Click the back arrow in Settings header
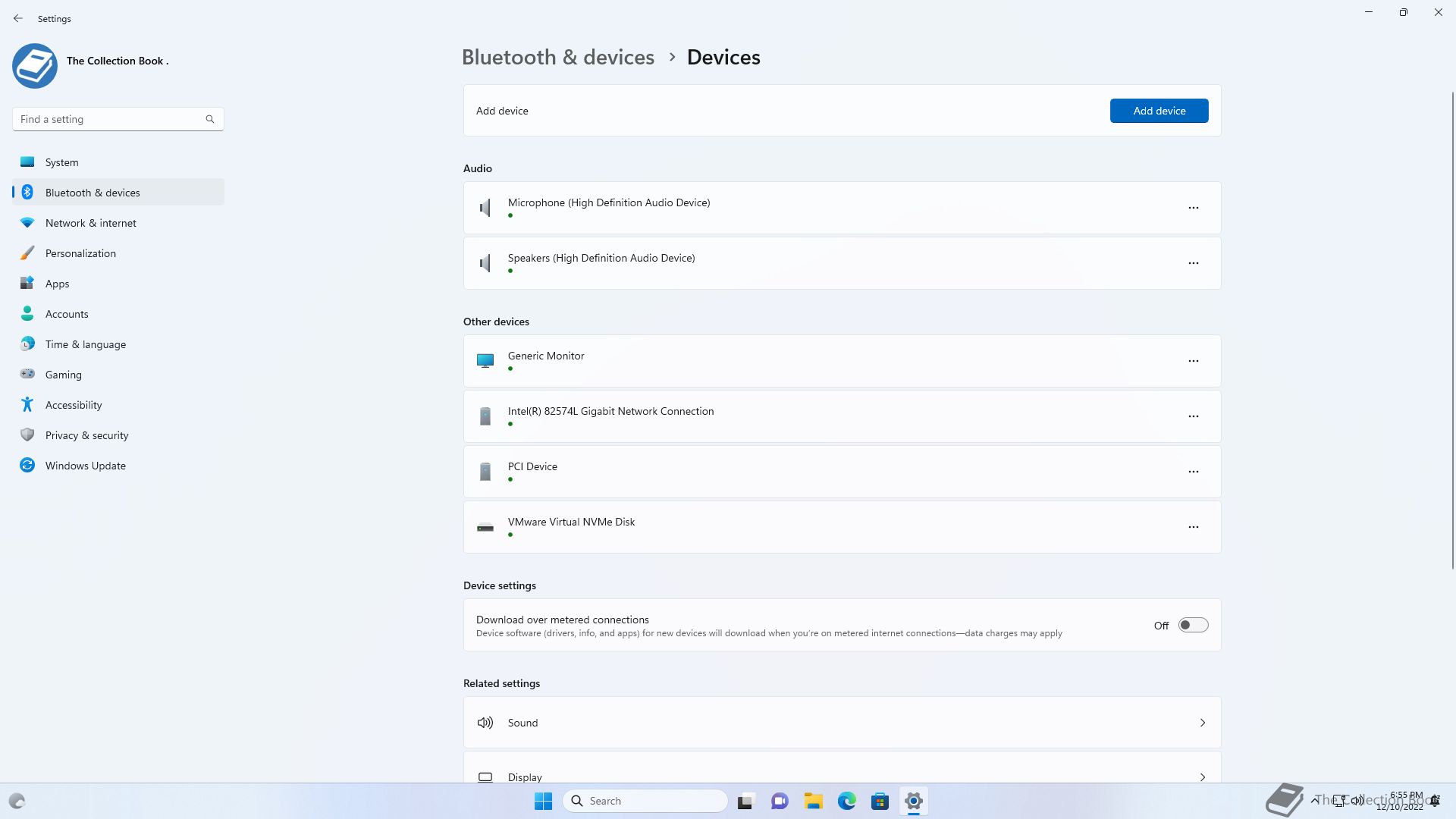Viewport: 1456px width, 819px height. coord(18,18)
